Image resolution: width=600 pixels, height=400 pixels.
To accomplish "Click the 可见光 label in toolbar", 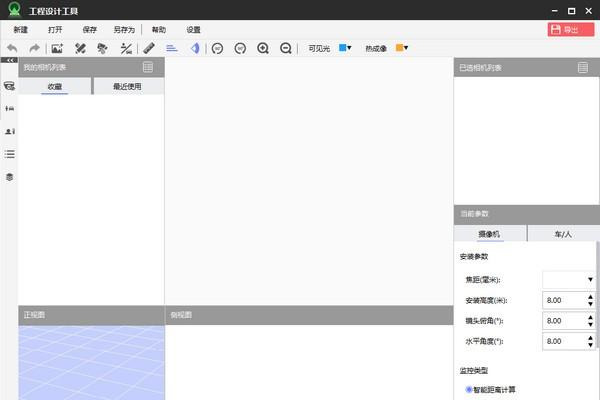I will click(x=319, y=49).
